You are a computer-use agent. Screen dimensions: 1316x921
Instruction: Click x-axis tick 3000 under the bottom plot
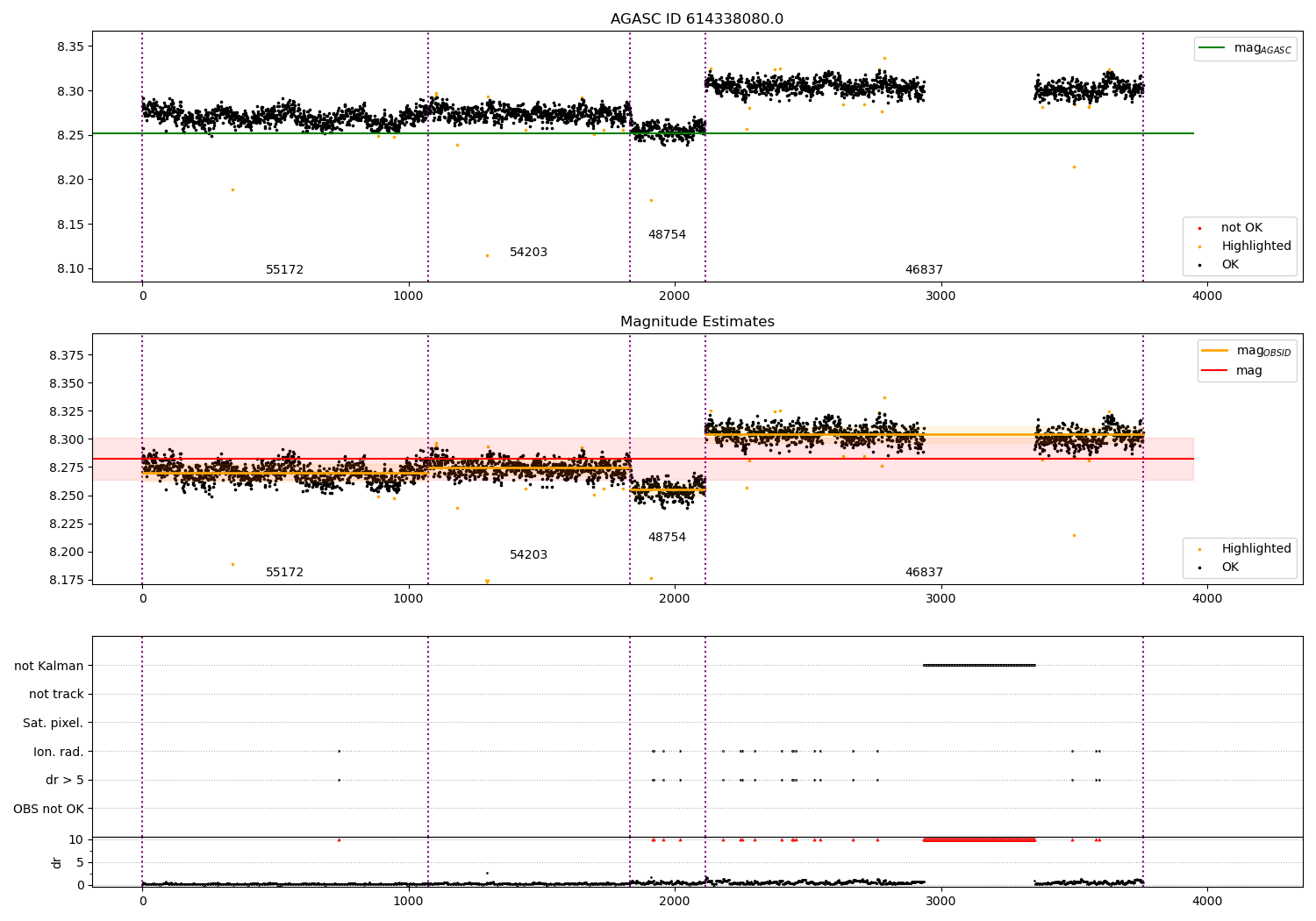tap(941, 901)
